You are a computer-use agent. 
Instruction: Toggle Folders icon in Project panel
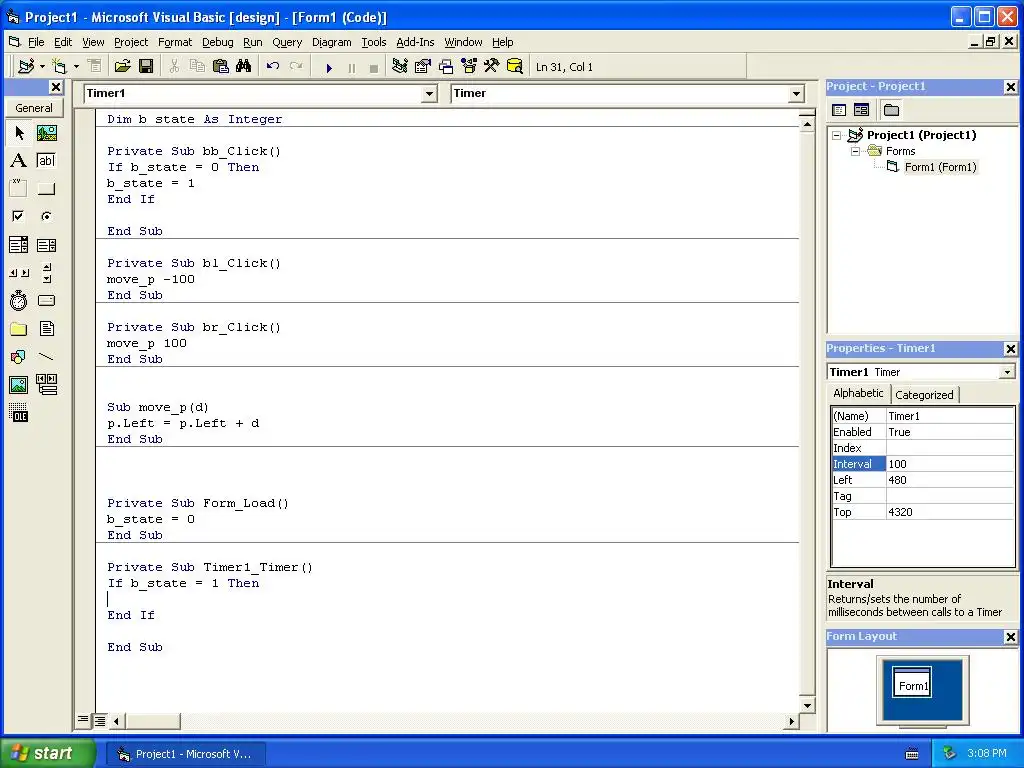tap(891, 110)
